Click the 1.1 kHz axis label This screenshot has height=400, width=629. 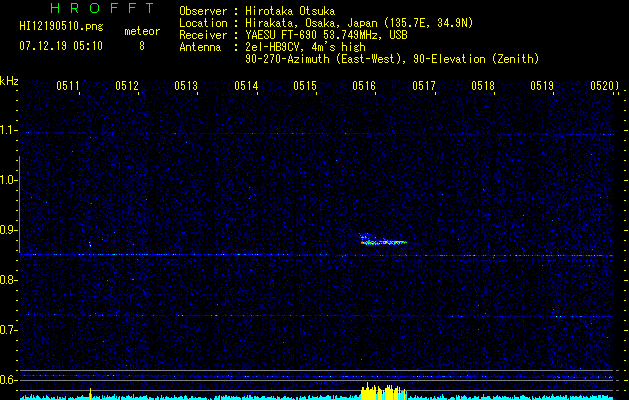coord(8,130)
